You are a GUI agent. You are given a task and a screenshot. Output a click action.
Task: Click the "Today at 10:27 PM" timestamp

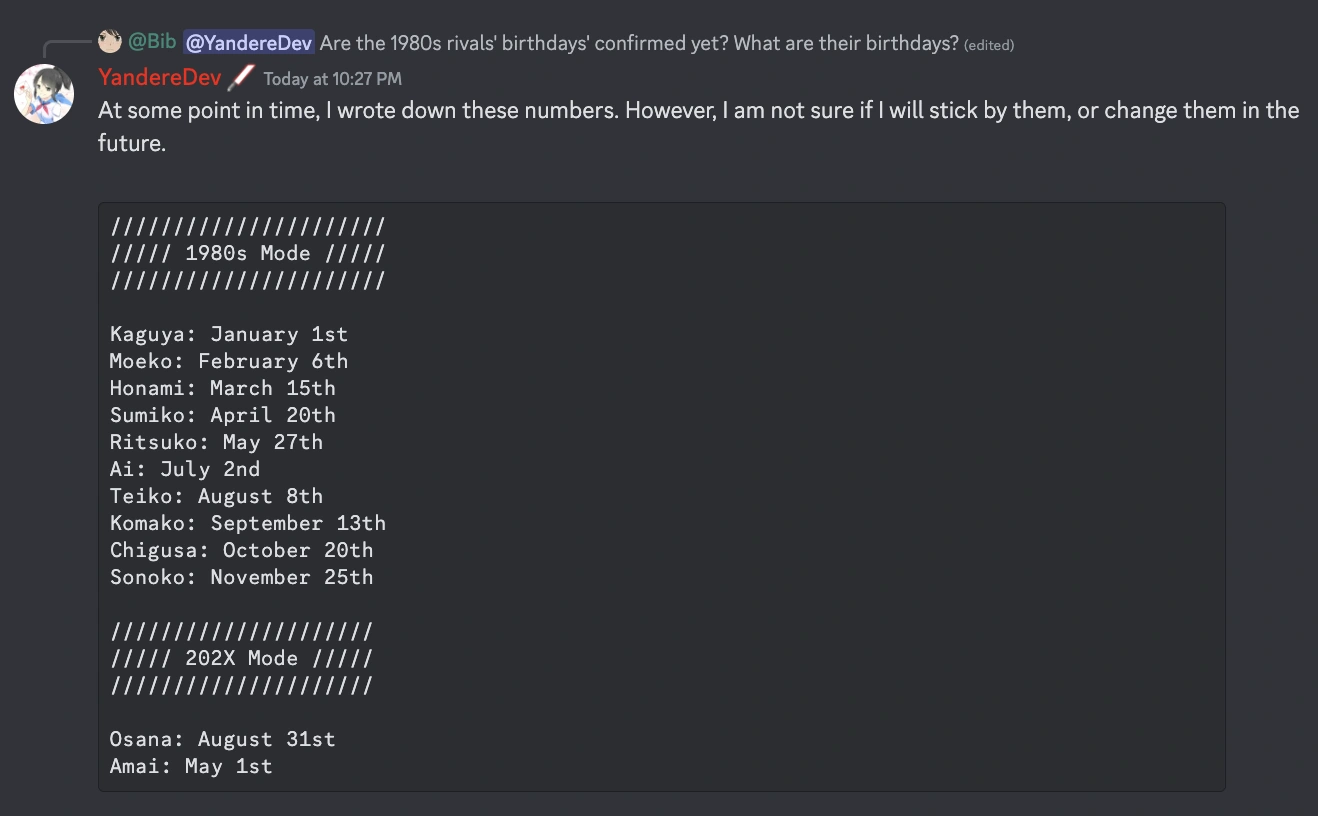[x=332, y=79]
